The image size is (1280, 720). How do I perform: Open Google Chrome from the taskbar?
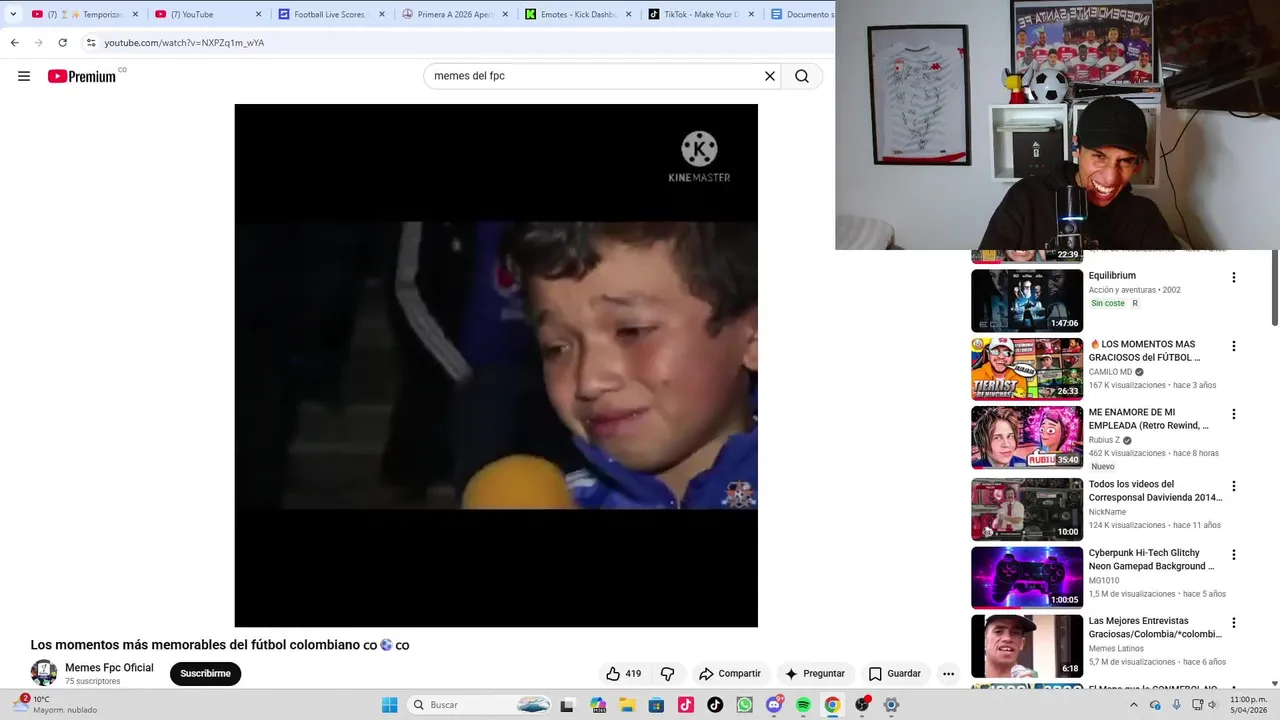point(832,705)
